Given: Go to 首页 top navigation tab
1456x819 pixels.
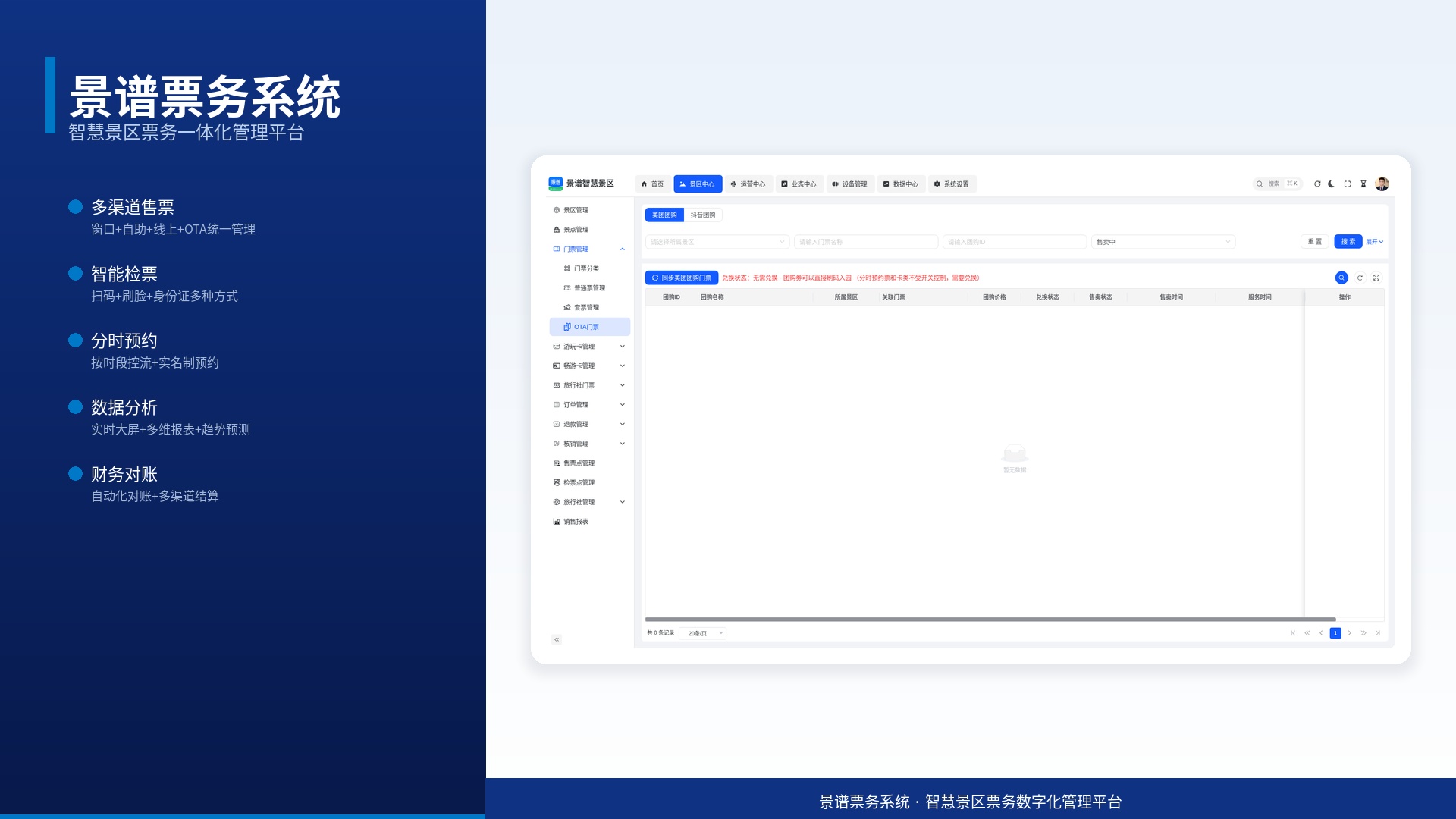Looking at the screenshot, I should [652, 184].
